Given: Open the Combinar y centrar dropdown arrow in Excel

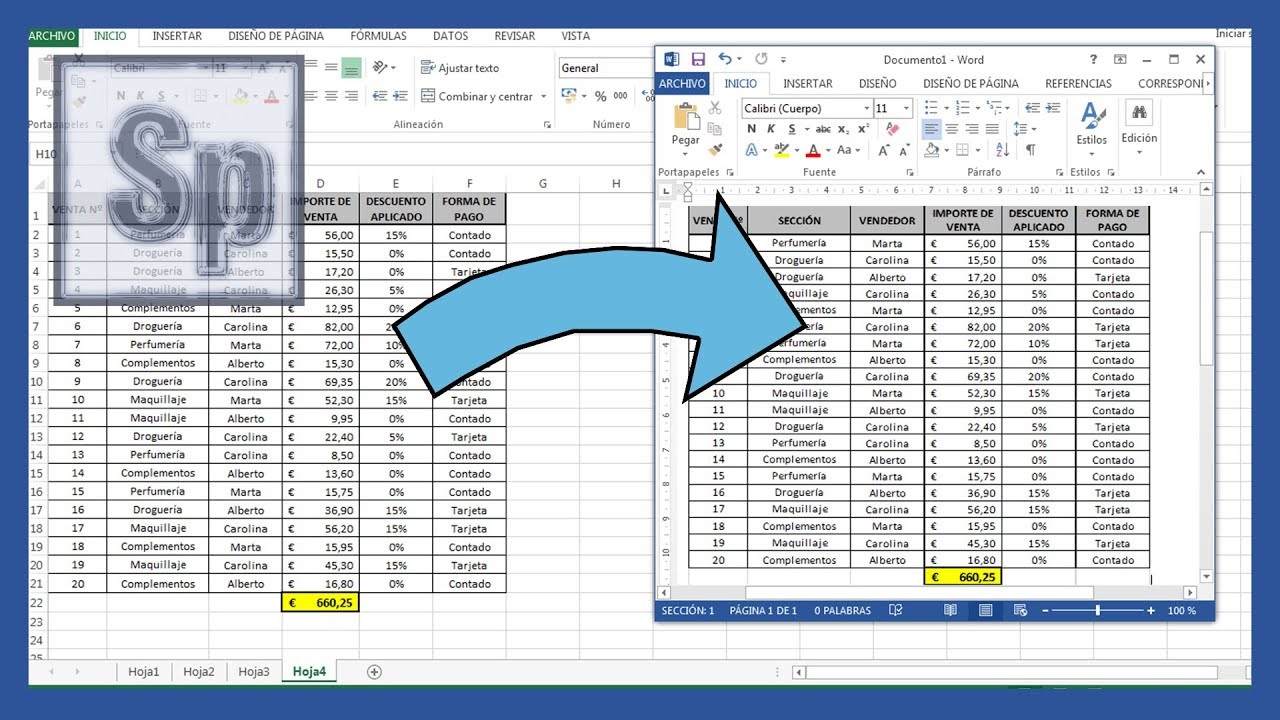Looking at the screenshot, I should [x=544, y=97].
